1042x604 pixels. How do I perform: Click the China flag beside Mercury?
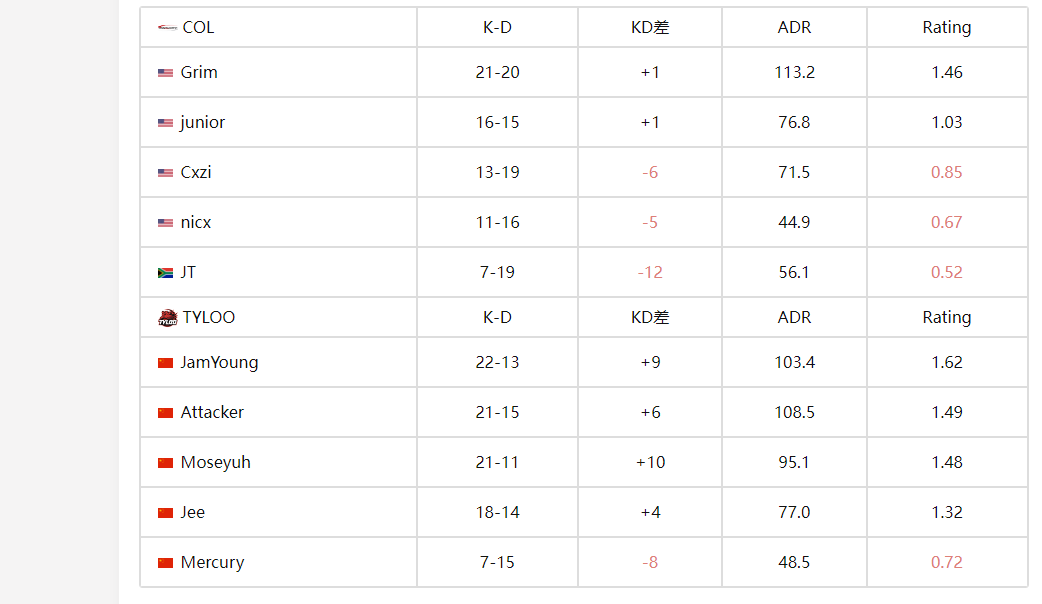point(165,563)
